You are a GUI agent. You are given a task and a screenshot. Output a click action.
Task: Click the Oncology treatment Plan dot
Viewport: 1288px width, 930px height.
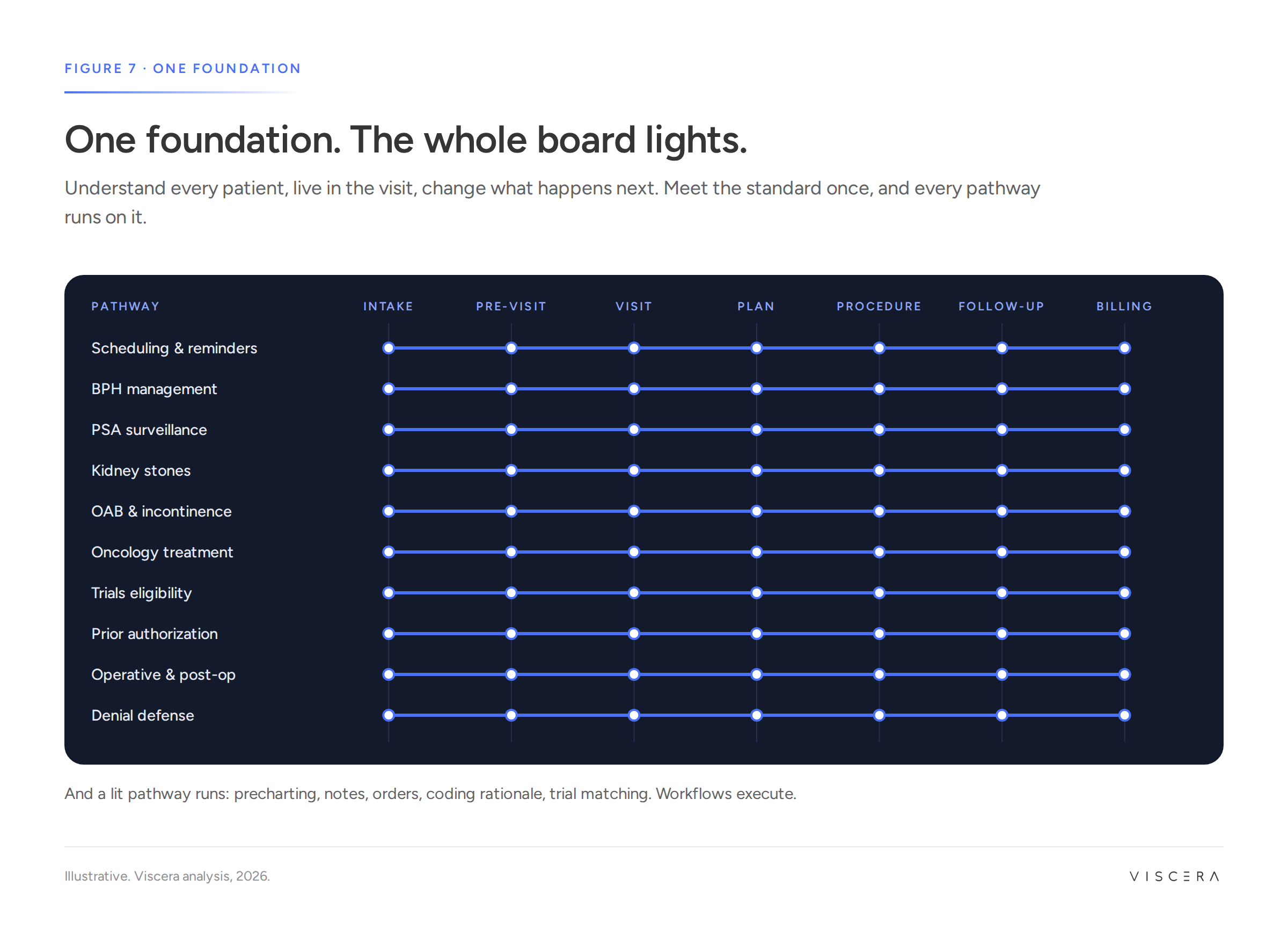[x=757, y=552]
